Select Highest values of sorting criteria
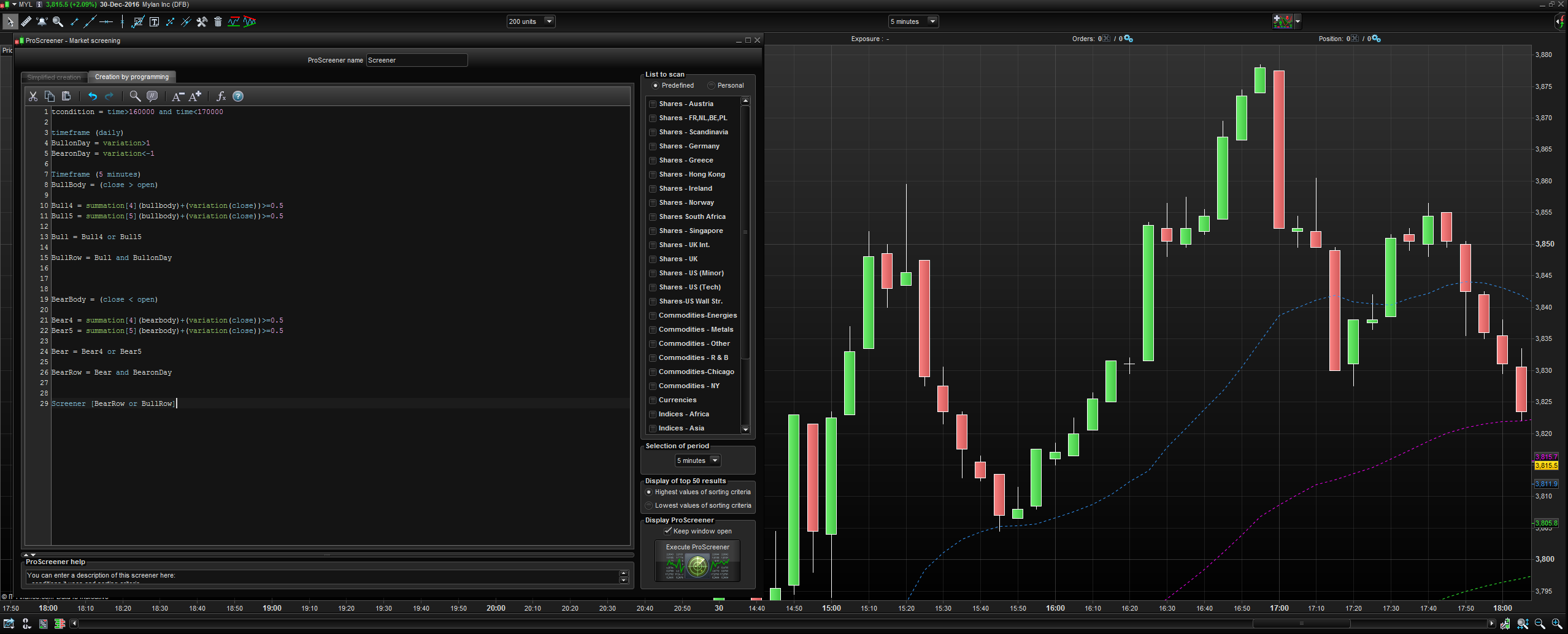 pyautogui.click(x=648, y=492)
